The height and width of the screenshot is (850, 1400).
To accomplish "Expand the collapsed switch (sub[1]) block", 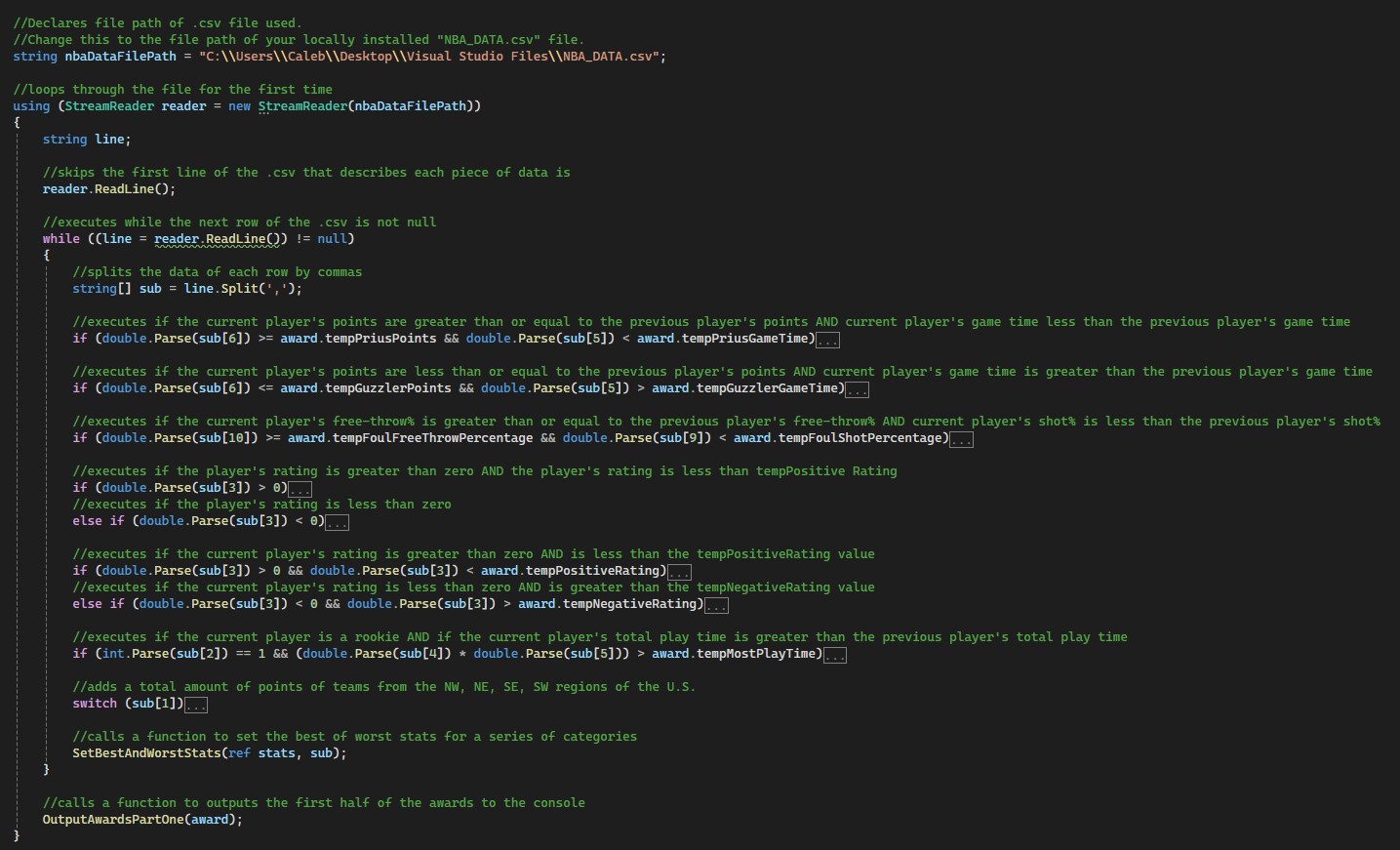I will 195,705.
